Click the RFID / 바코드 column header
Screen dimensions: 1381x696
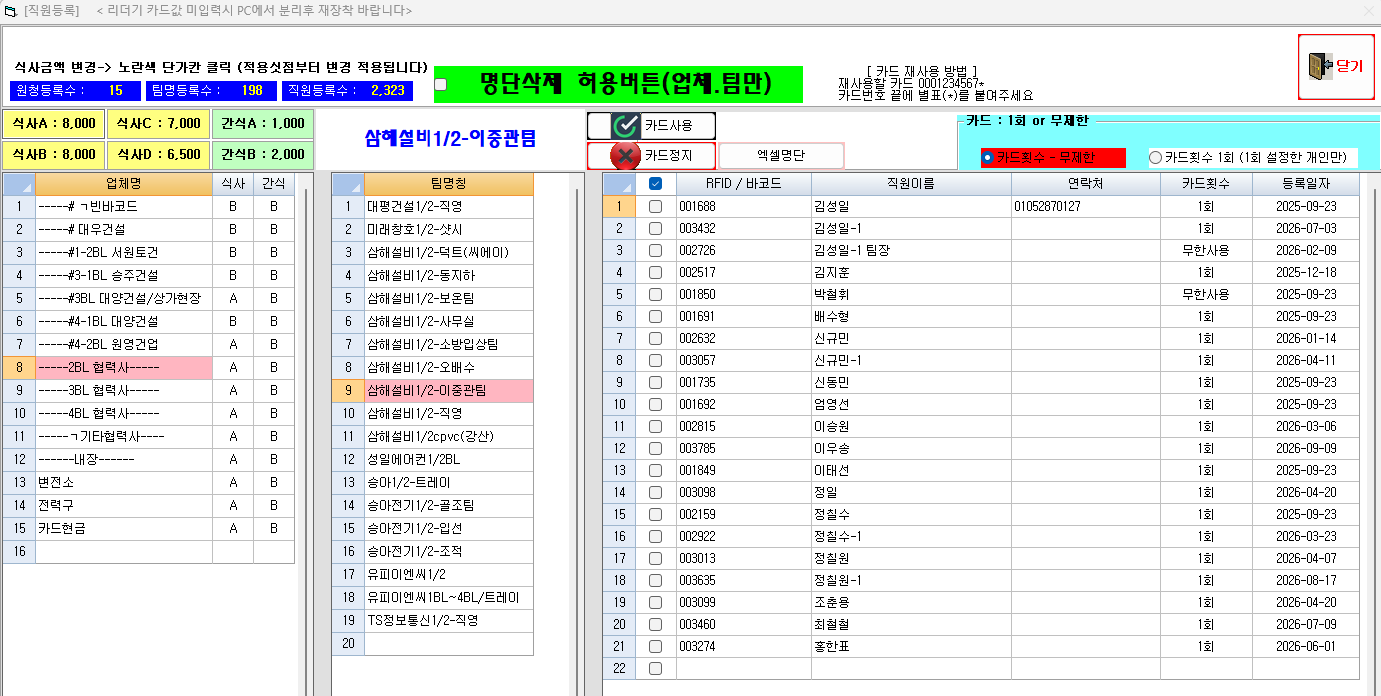(x=744, y=184)
